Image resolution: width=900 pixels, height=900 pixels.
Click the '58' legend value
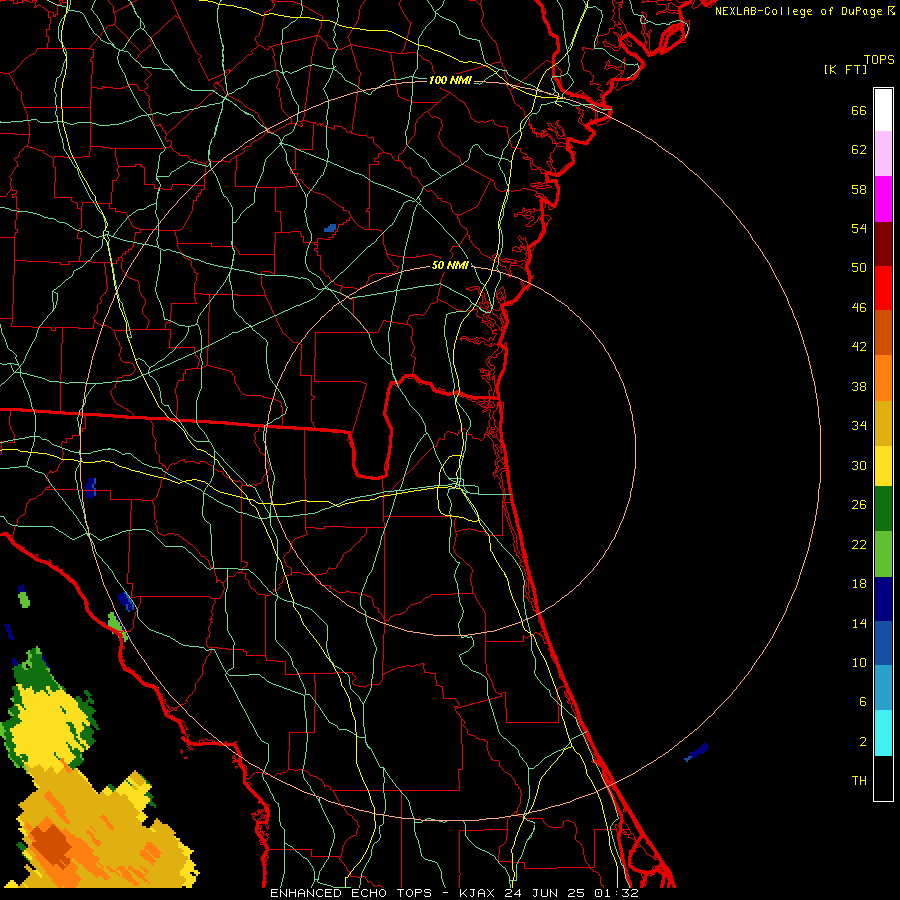coord(859,189)
